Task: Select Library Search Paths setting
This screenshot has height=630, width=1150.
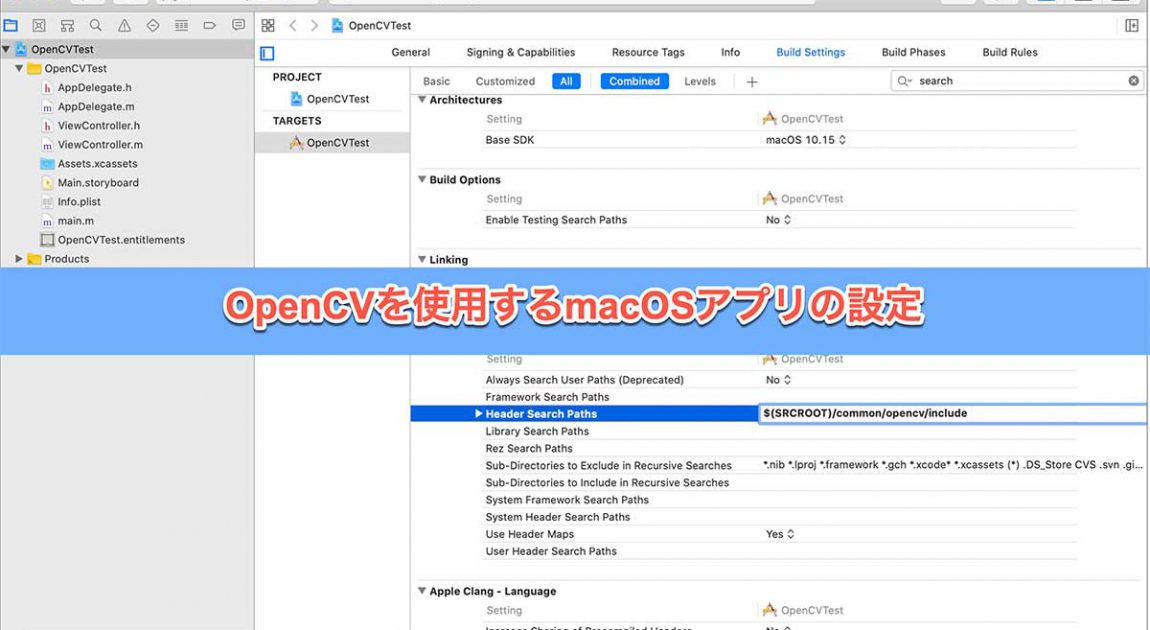Action: [x=537, y=431]
